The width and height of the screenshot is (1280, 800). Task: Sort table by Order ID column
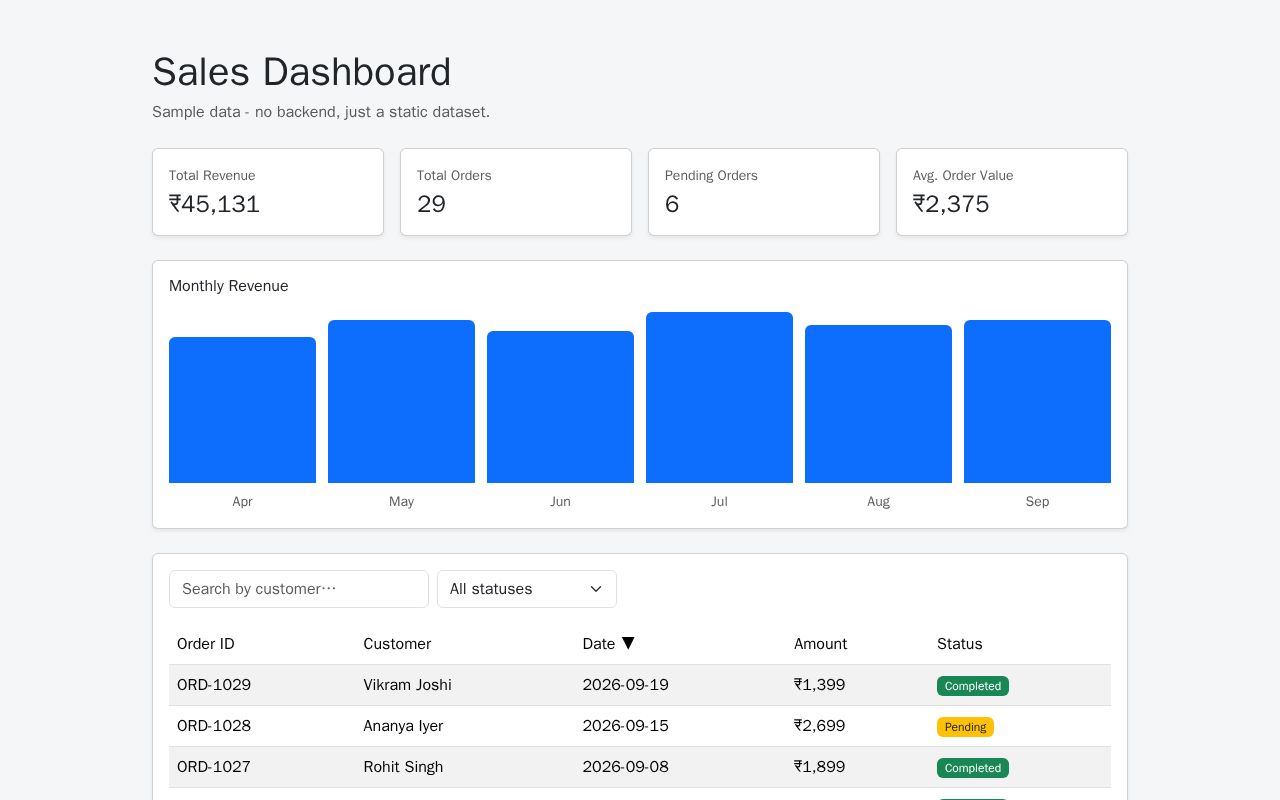point(206,644)
